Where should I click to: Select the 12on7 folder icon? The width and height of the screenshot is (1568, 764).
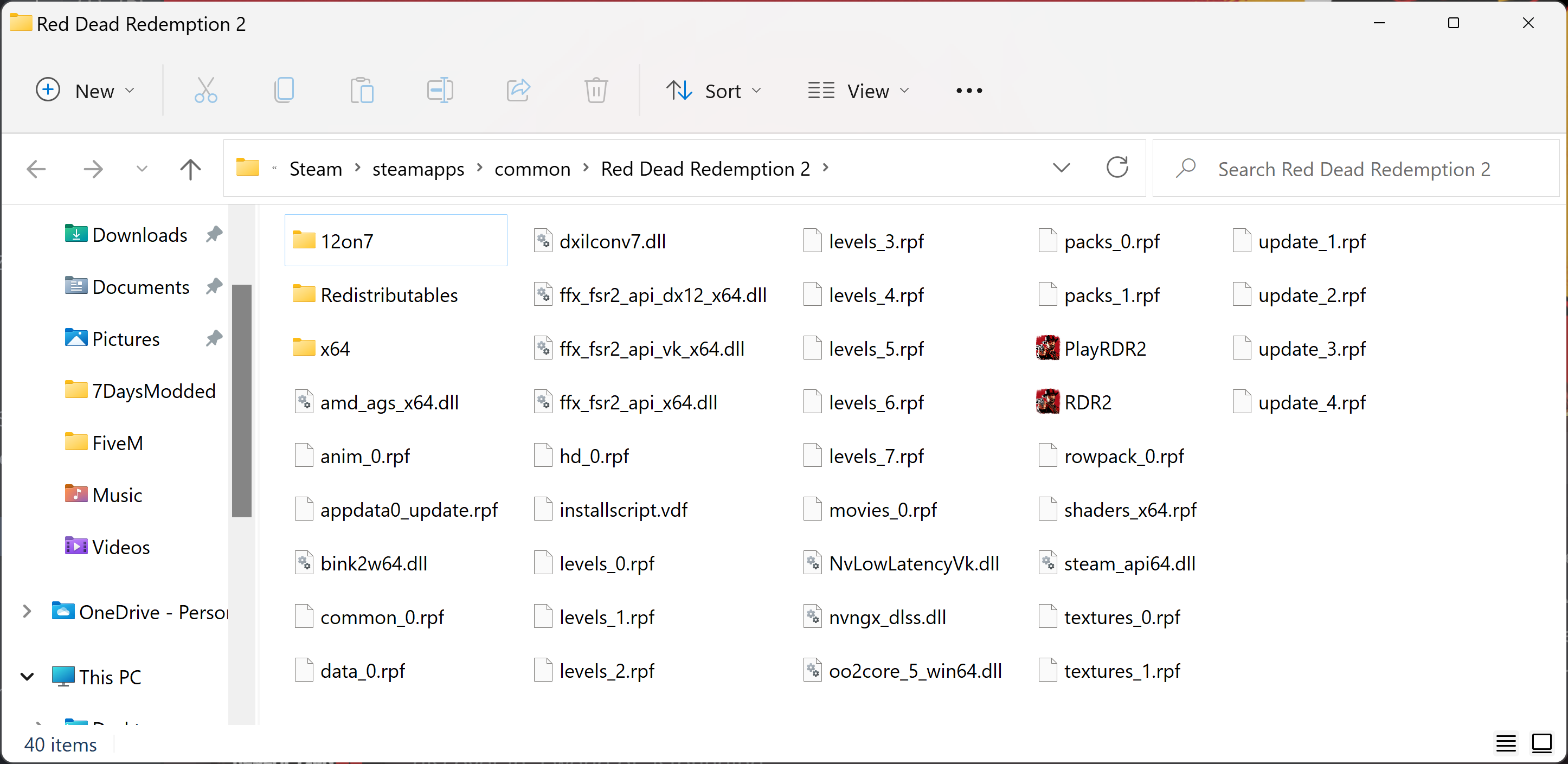(x=304, y=240)
